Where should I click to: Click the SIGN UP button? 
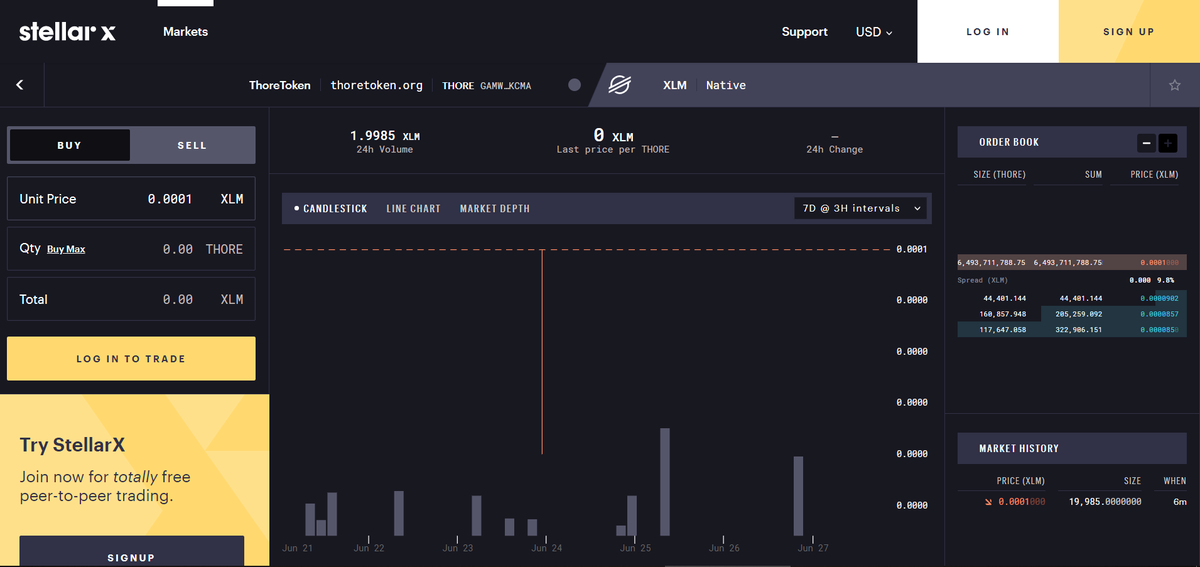point(1129,32)
